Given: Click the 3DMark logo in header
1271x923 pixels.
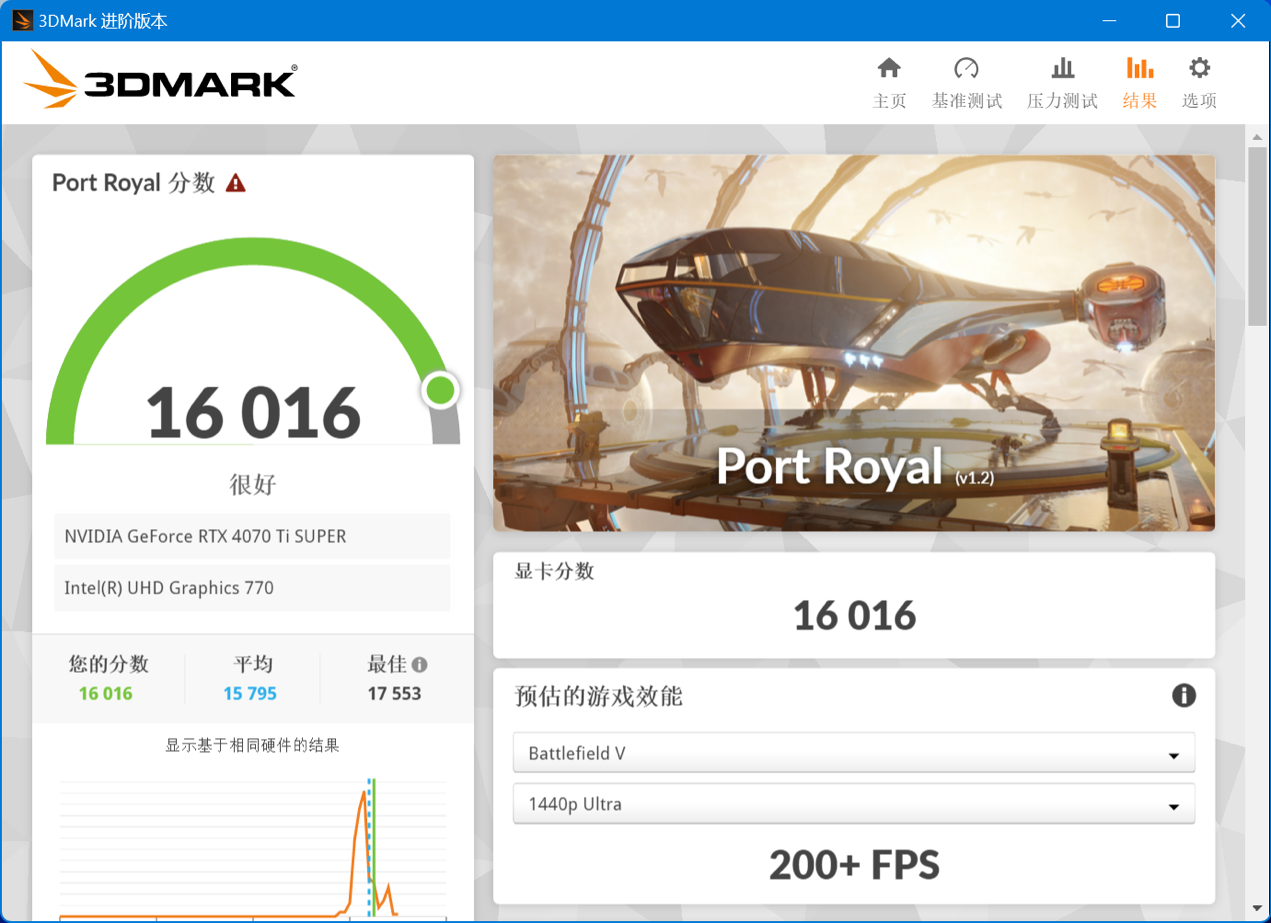Looking at the screenshot, I should click(160, 80).
